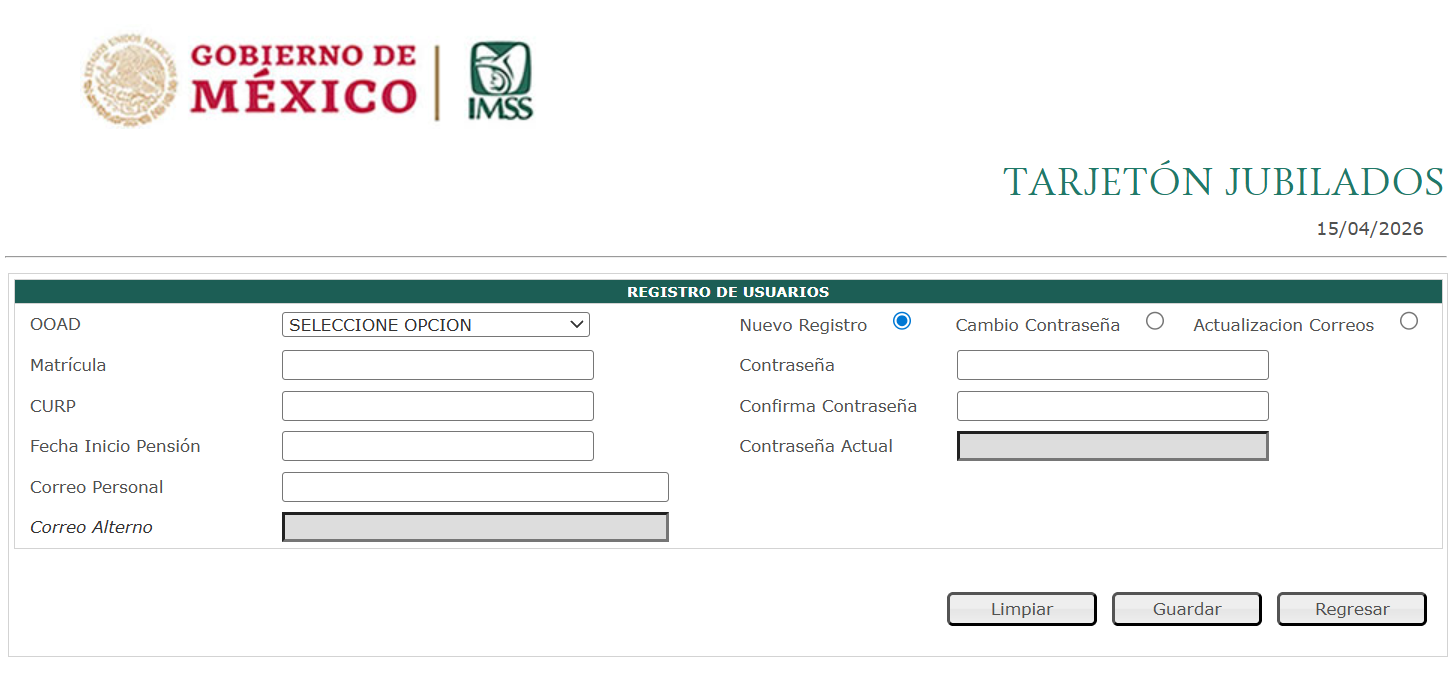The width and height of the screenshot is (1456, 685).
Task: Click the SELECCIONE OPCION combo box arrow
Action: click(x=577, y=324)
